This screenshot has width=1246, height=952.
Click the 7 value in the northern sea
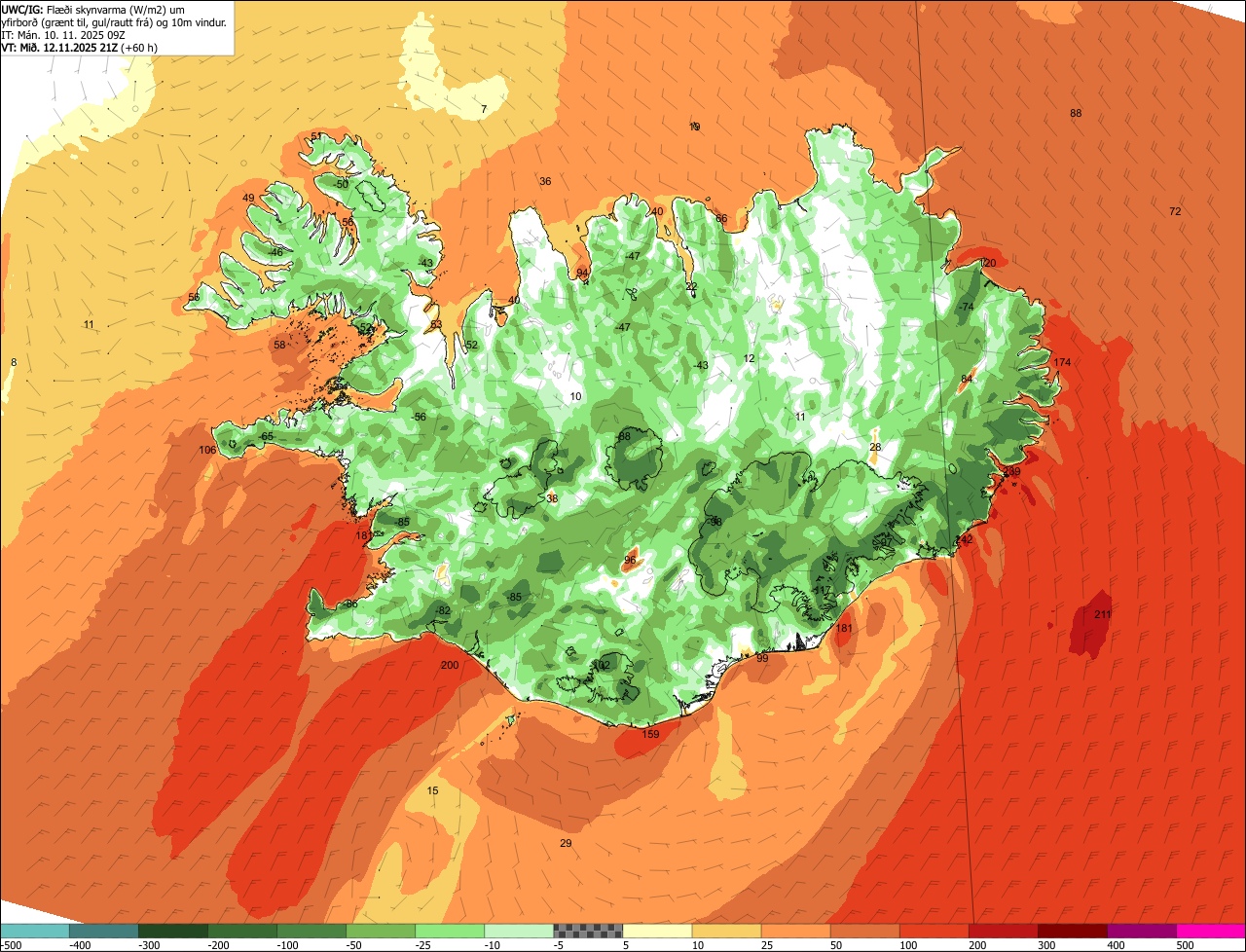point(484,109)
